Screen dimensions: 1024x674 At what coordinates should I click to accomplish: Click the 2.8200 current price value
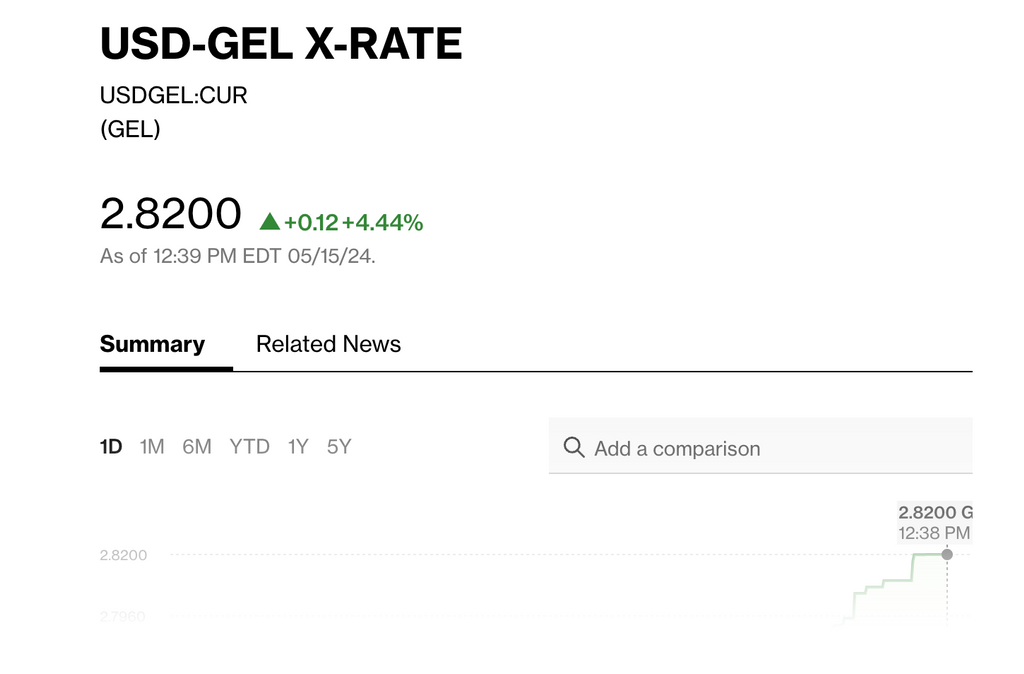coord(170,214)
